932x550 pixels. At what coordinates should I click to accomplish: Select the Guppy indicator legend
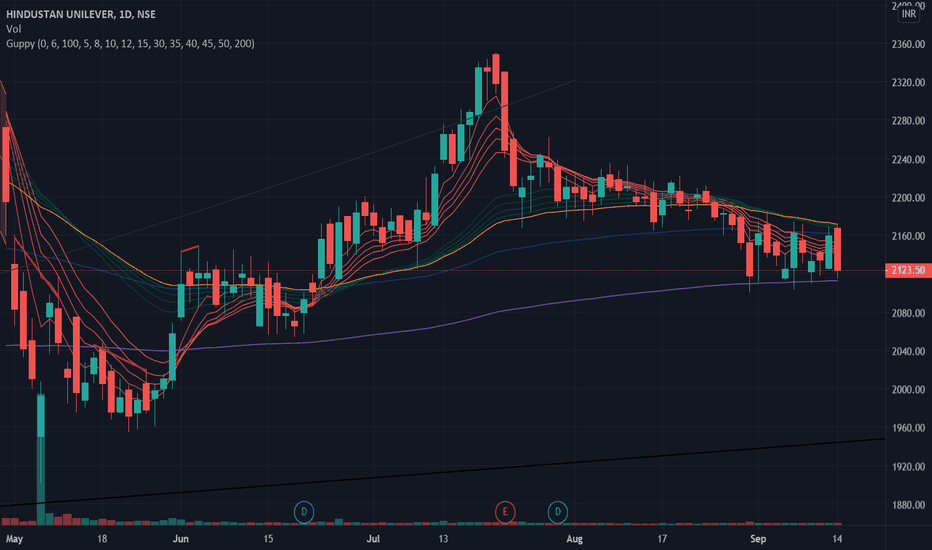[x=130, y=43]
